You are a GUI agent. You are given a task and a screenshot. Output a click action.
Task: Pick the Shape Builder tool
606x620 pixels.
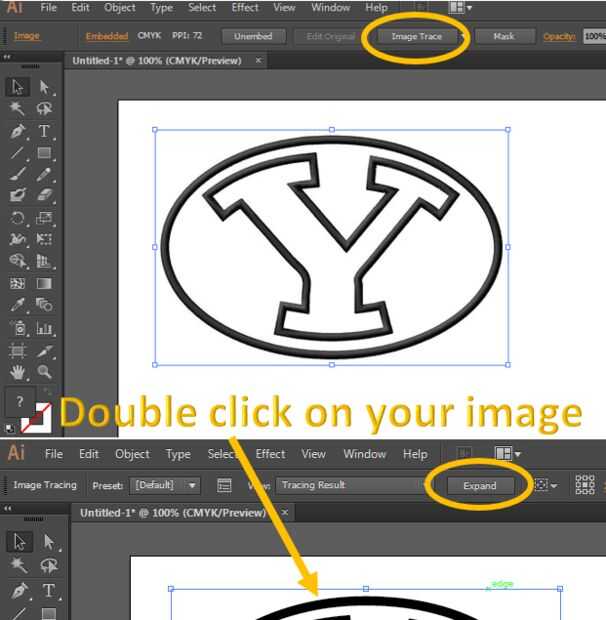17,261
